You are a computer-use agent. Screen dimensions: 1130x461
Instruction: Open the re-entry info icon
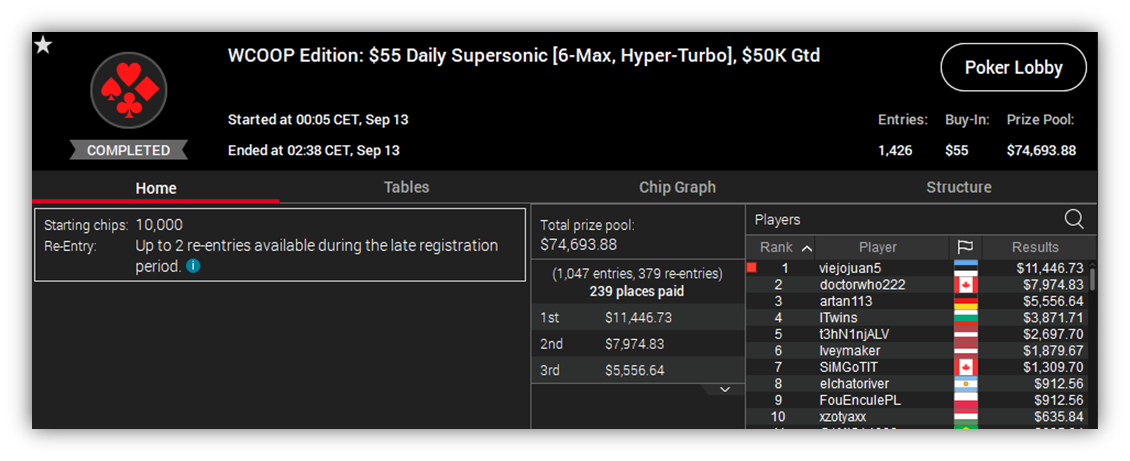tap(192, 266)
